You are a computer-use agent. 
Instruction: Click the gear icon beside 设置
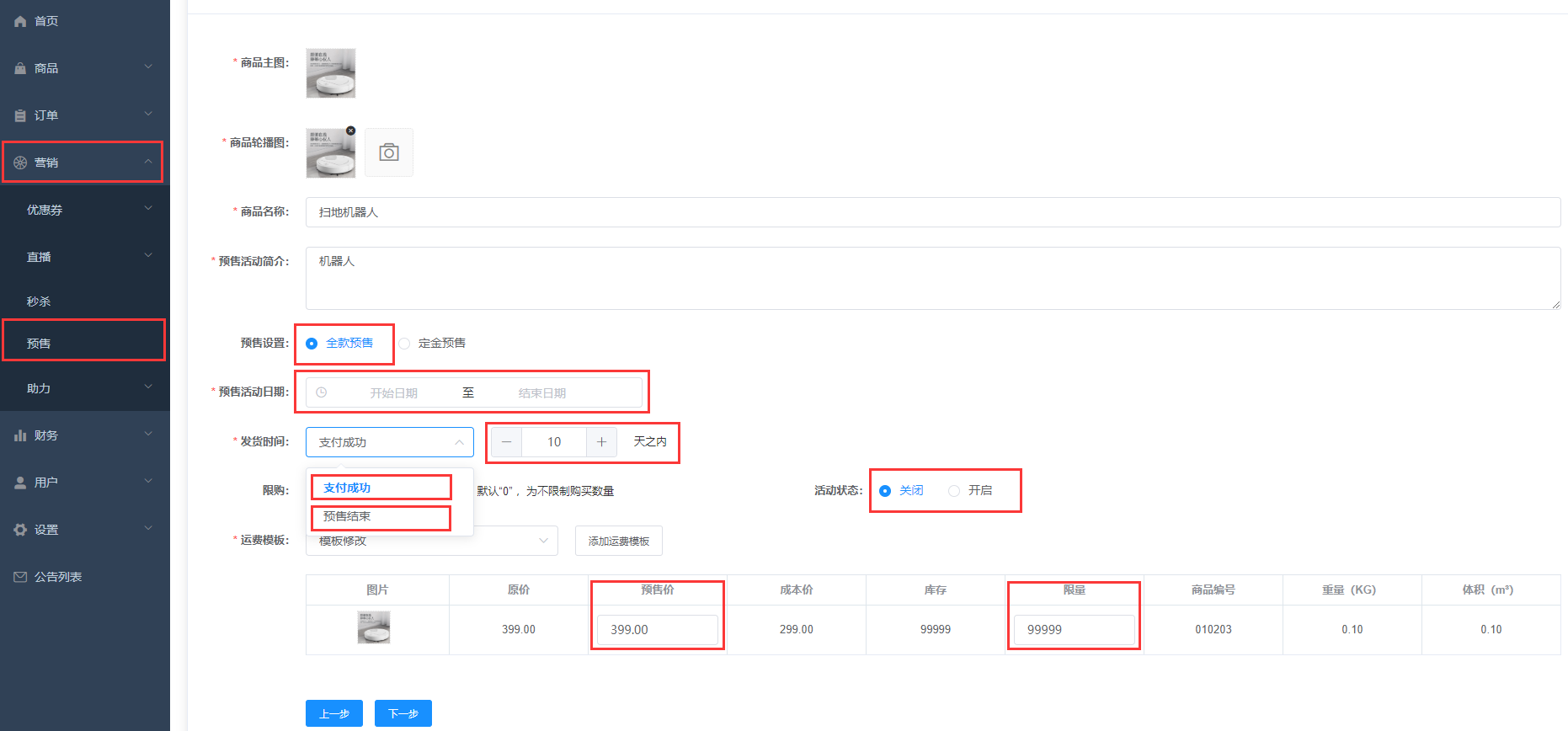pos(20,530)
